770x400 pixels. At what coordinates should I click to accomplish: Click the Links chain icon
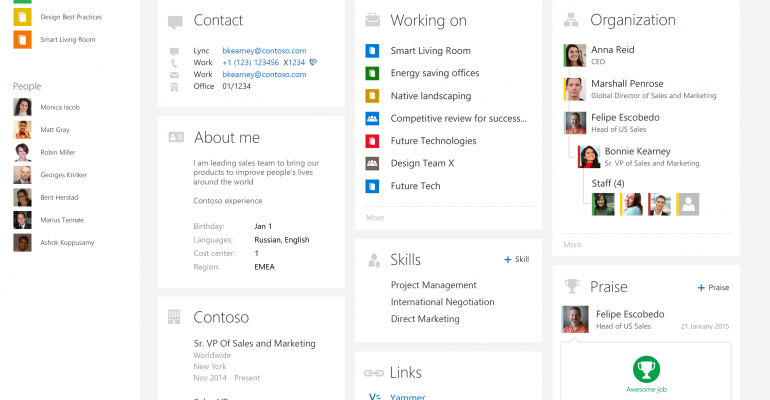click(374, 373)
